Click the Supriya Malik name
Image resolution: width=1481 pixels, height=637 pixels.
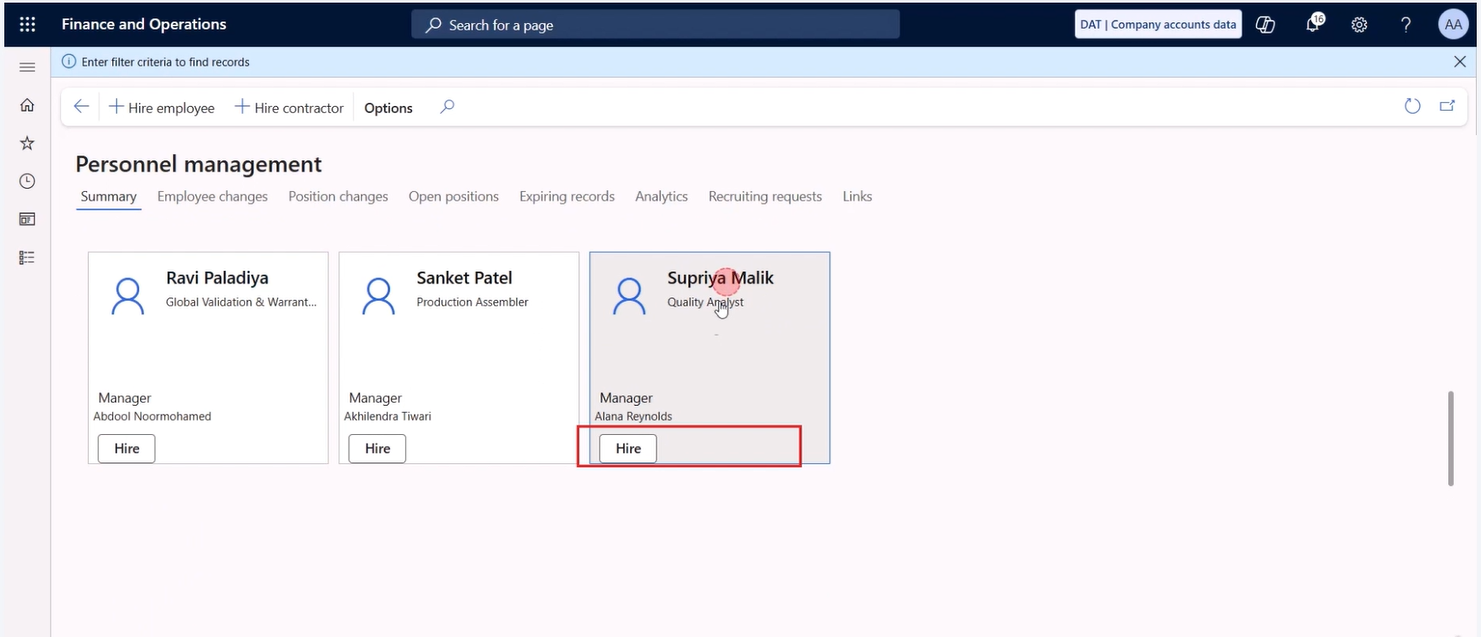pyautogui.click(x=720, y=278)
